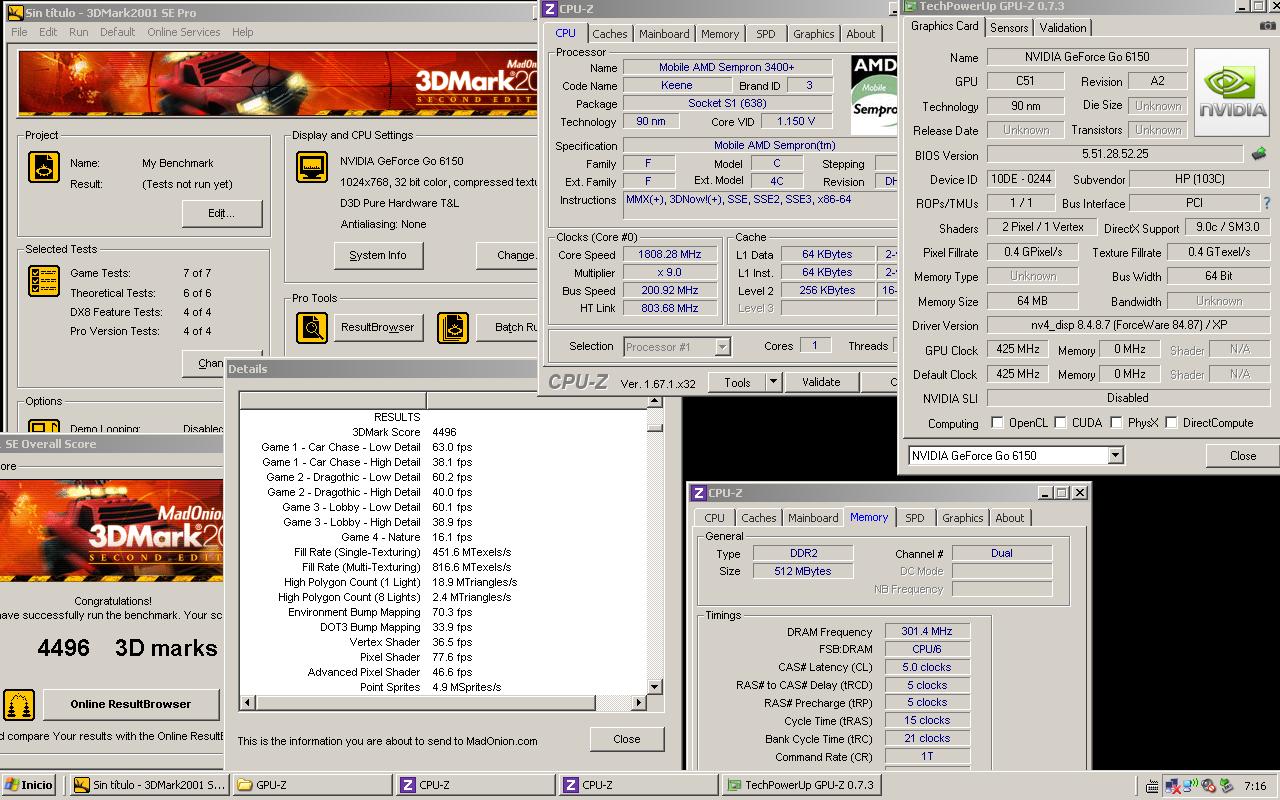This screenshot has height=800, width=1280.
Task: Click the first system tray icon on the taskbar
Action: (x=1153, y=786)
